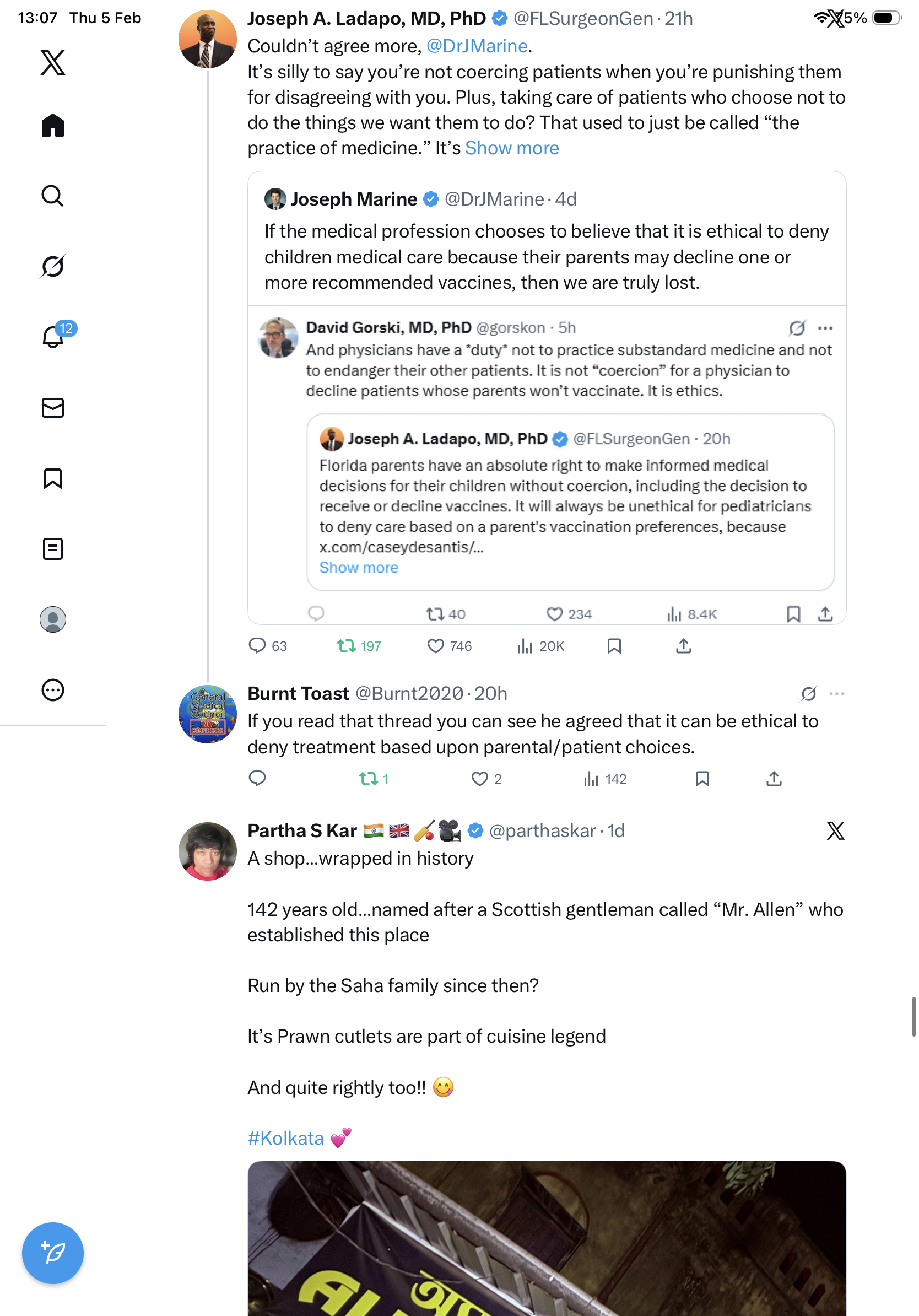Open Search in the sidebar
The width and height of the screenshot is (919, 1316).
[x=53, y=196]
